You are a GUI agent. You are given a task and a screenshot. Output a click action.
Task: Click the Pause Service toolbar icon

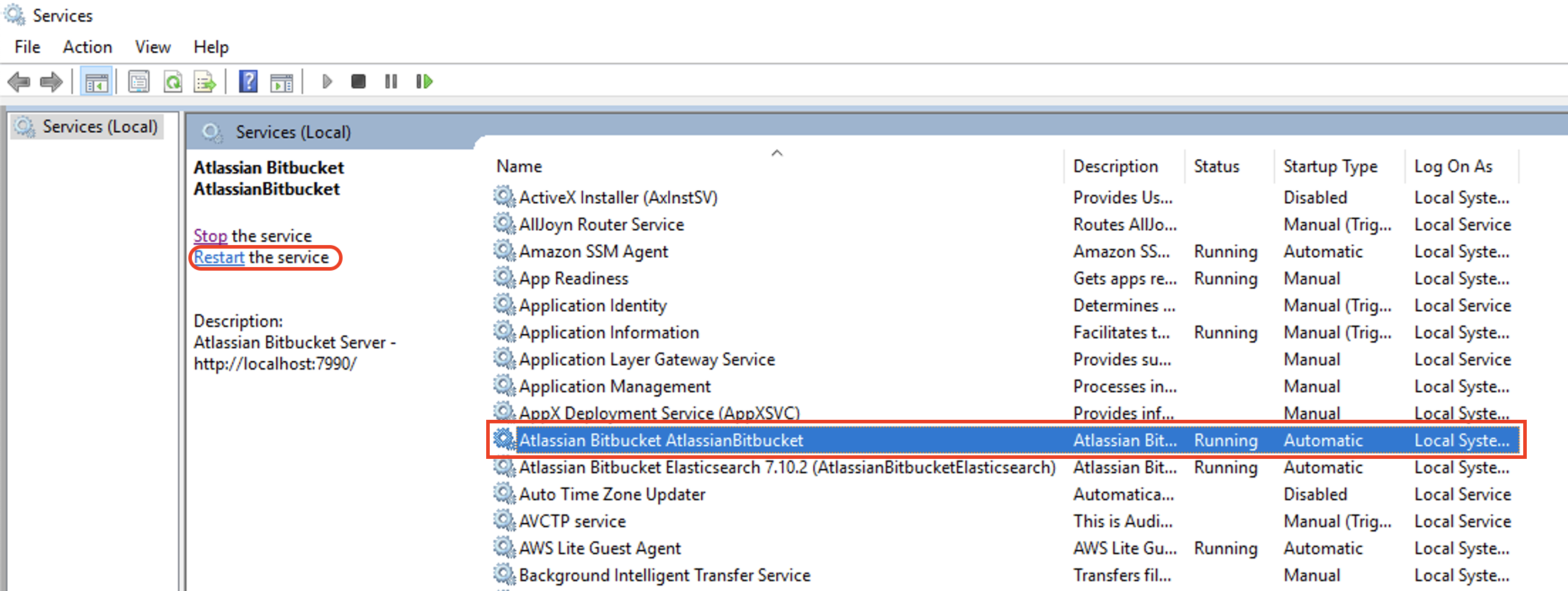pyautogui.click(x=391, y=82)
